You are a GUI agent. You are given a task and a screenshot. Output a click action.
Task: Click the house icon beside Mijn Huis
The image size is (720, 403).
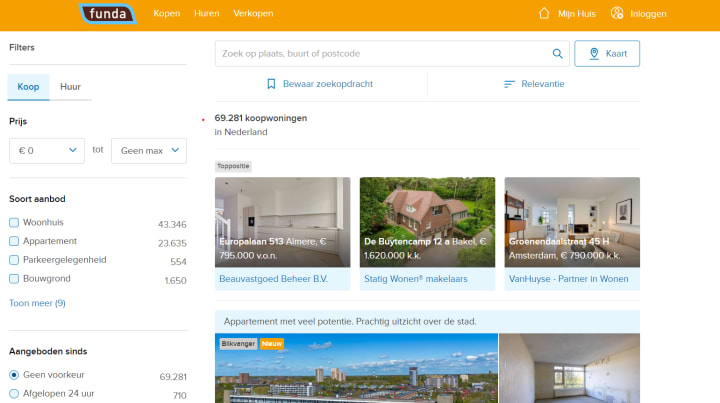tap(544, 13)
